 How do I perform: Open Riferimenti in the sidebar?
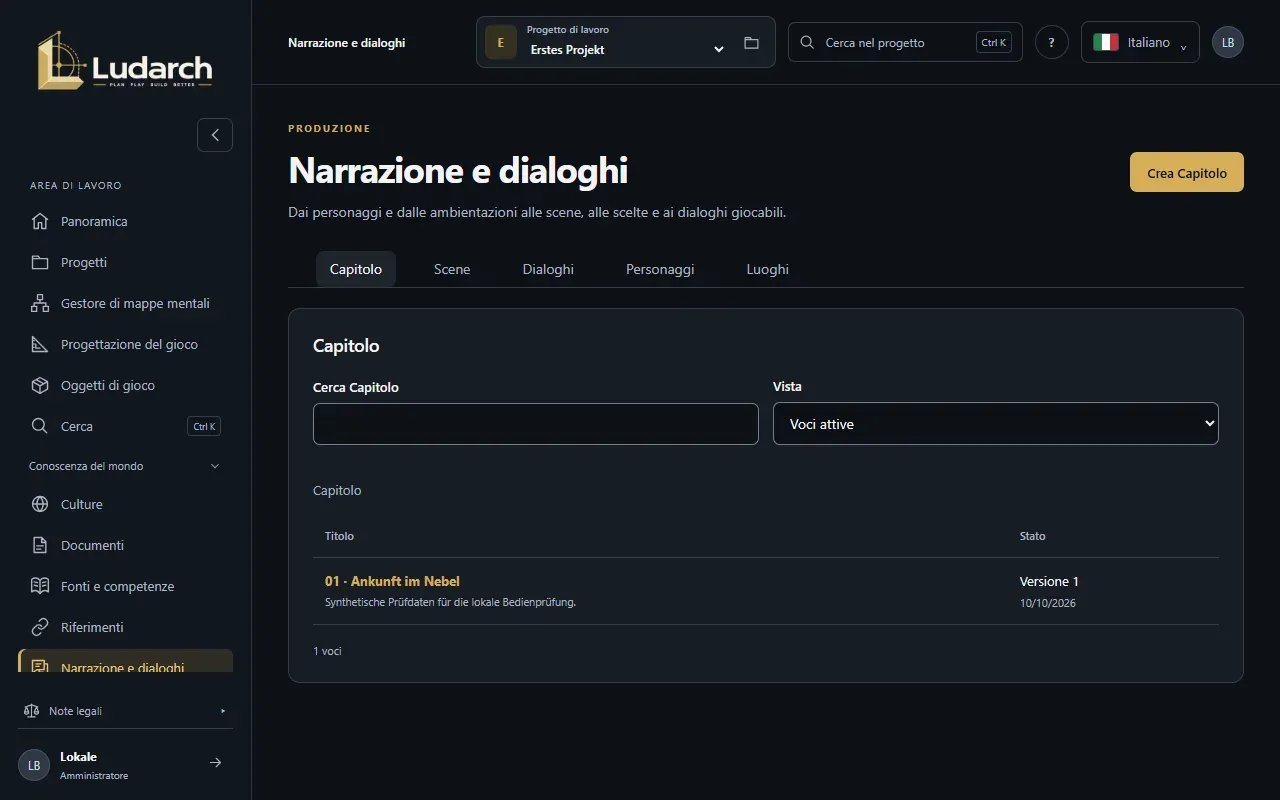click(126, 627)
